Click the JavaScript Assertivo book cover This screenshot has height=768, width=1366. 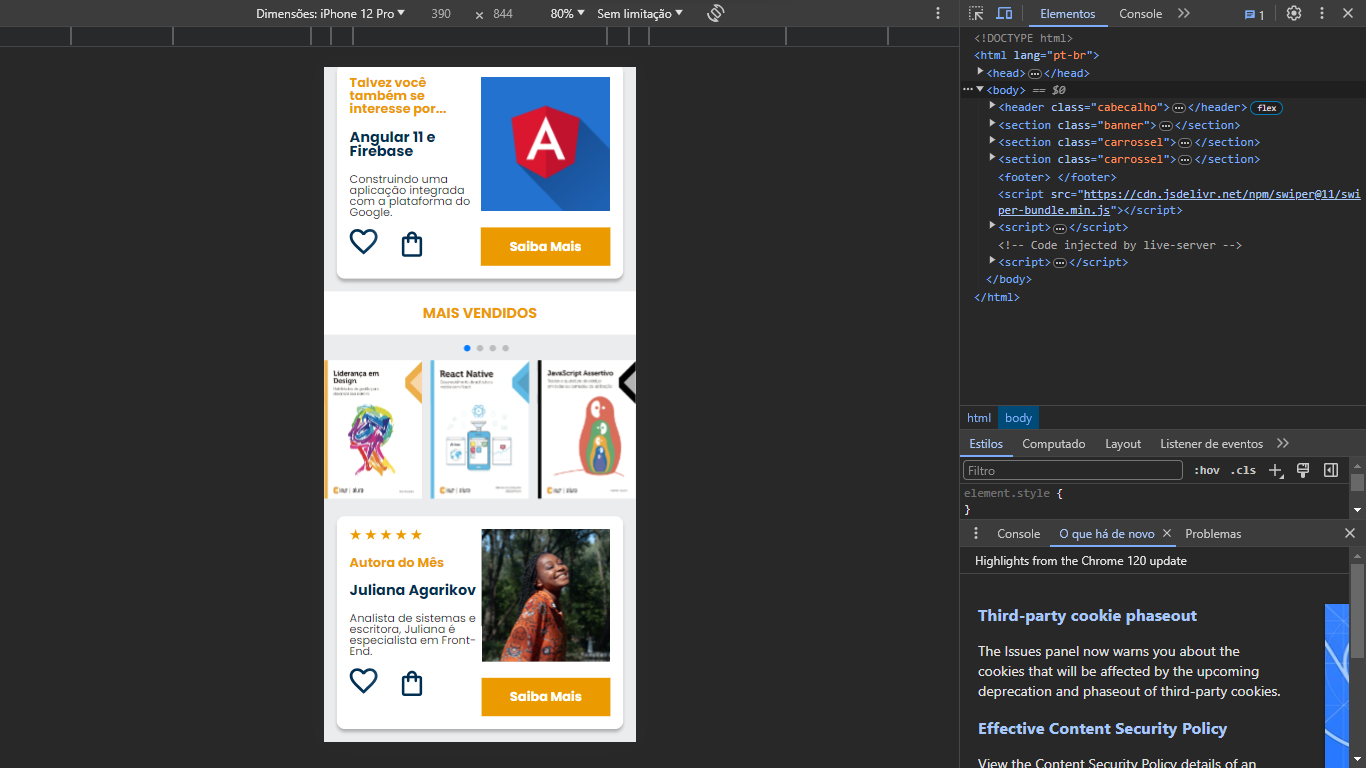click(587, 430)
